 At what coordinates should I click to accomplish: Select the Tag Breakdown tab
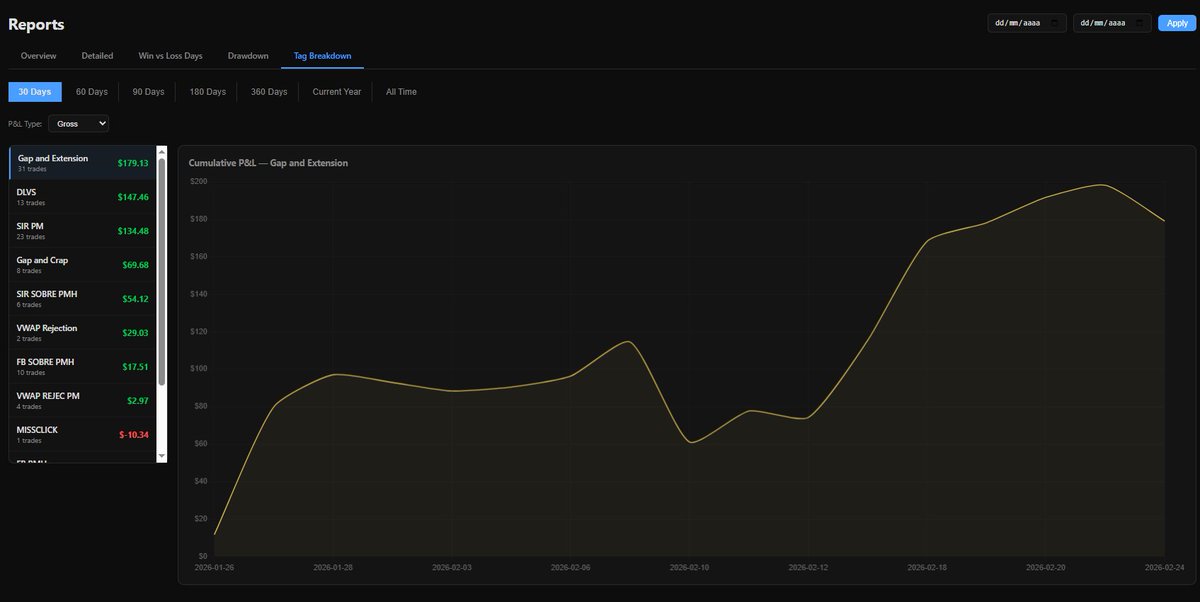coord(322,56)
